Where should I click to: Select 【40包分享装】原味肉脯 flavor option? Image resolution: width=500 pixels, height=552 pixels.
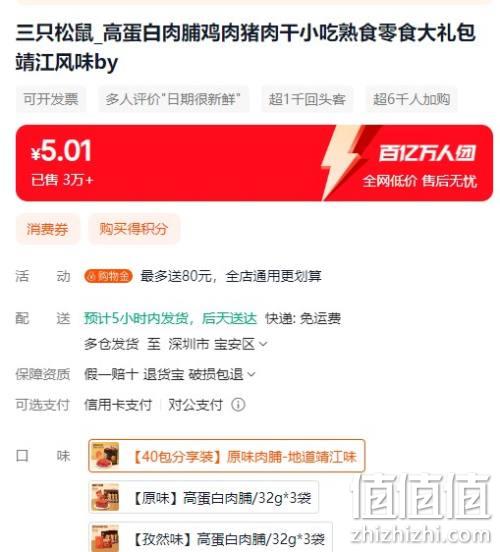[x=226, y=456]
